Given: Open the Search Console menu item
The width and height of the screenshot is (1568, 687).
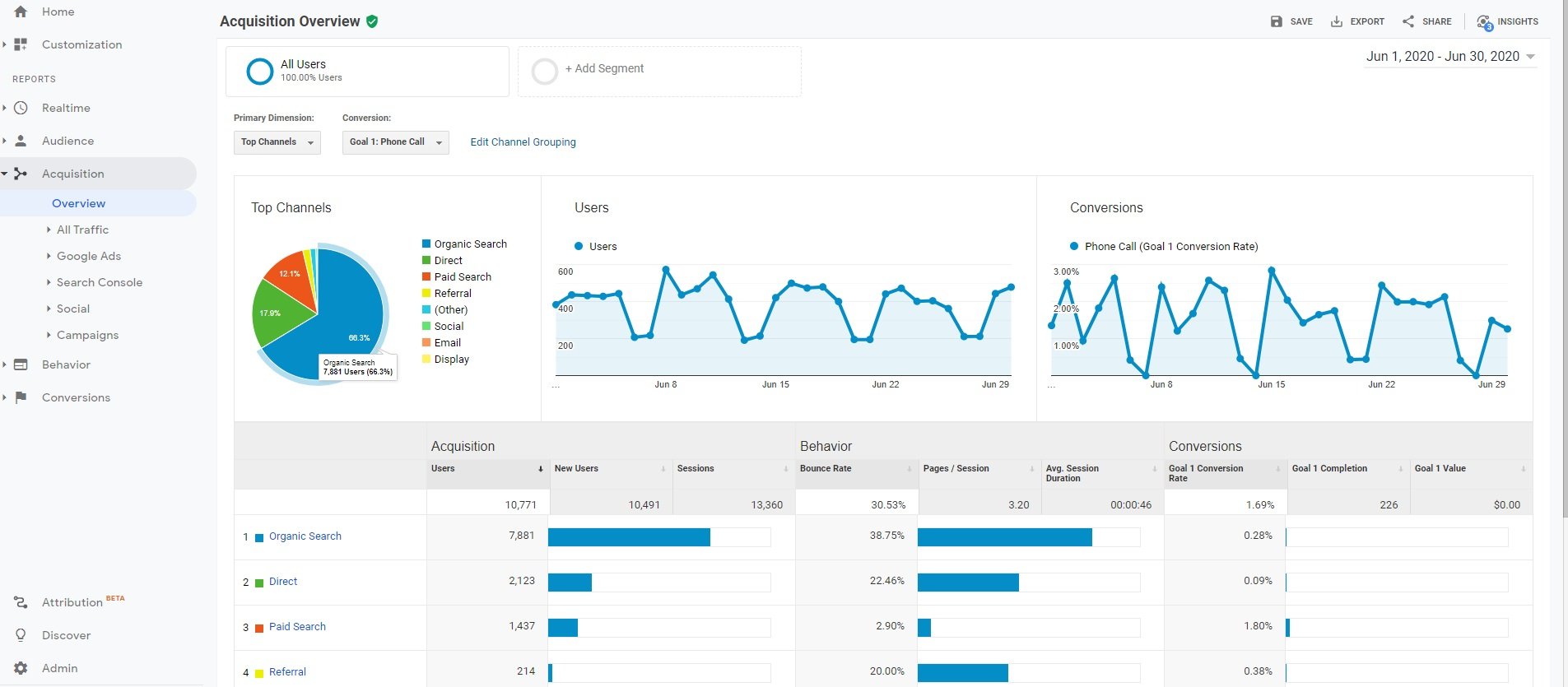Looking at the screenshot, I should [x=99, y=282].
